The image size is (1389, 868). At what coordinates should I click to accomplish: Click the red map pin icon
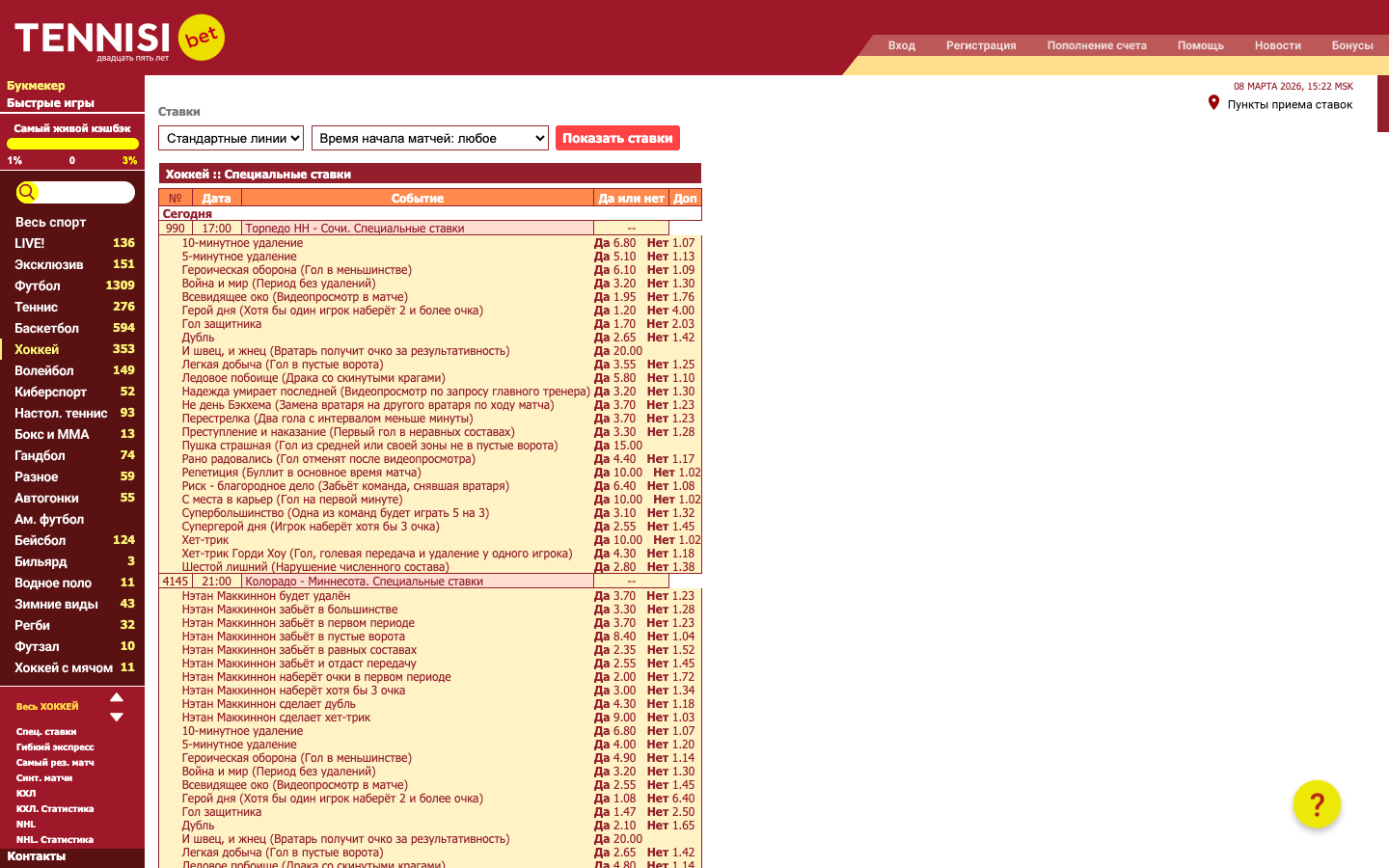1213,103
